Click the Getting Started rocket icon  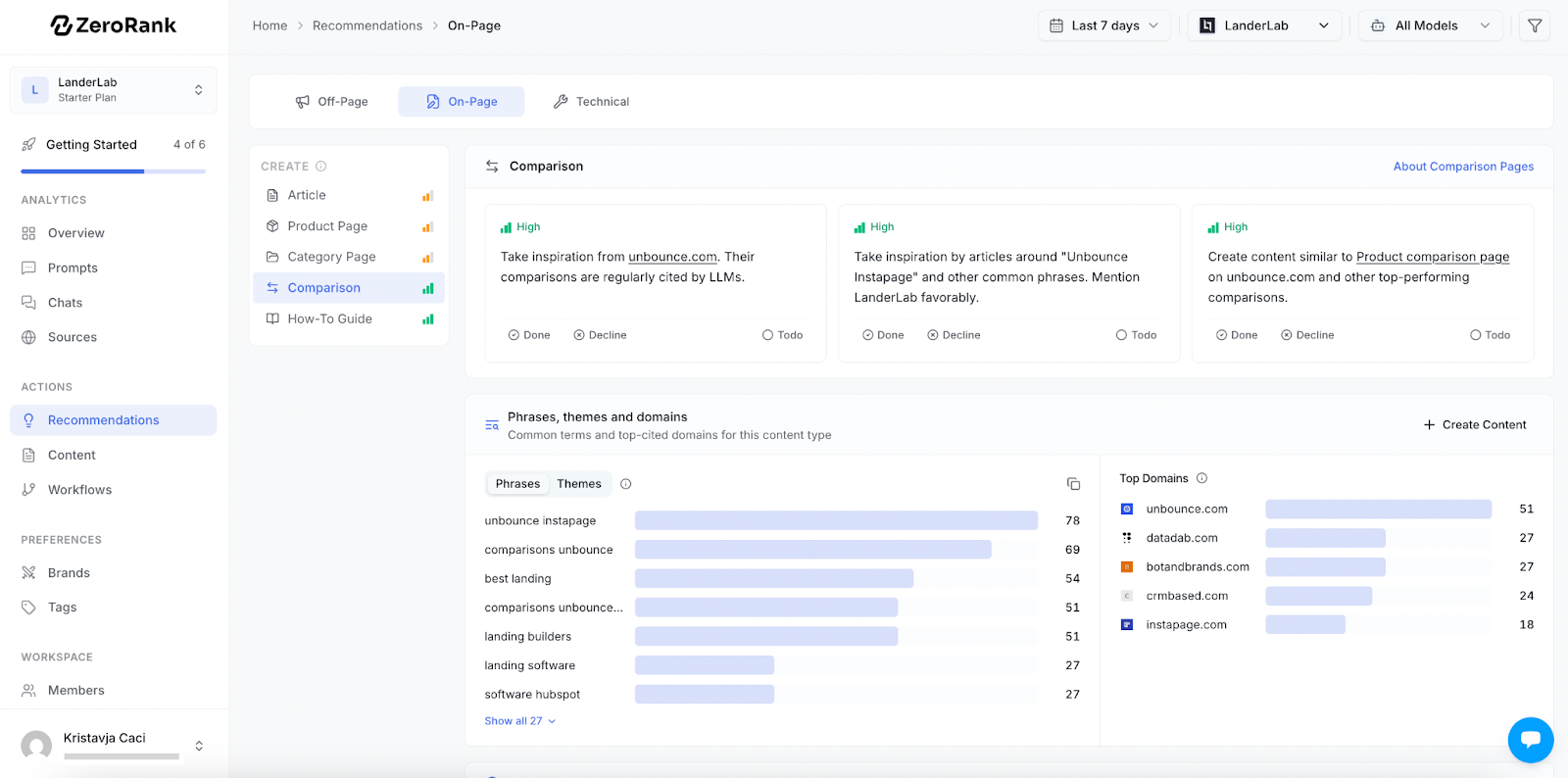tap(28, 145)
